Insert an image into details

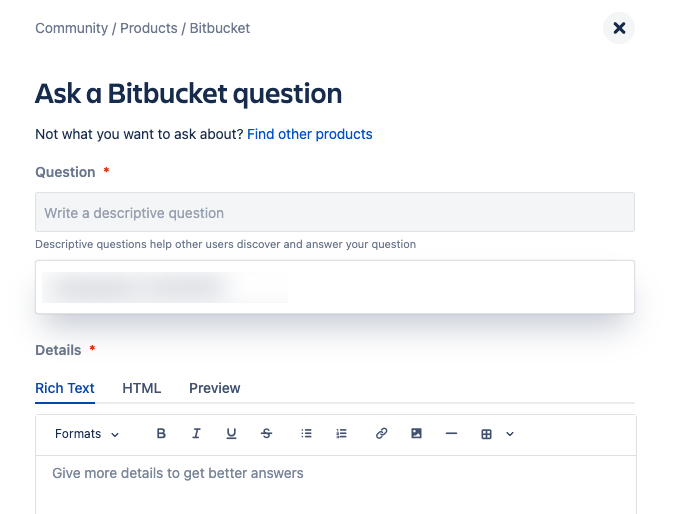coord(417,434)
